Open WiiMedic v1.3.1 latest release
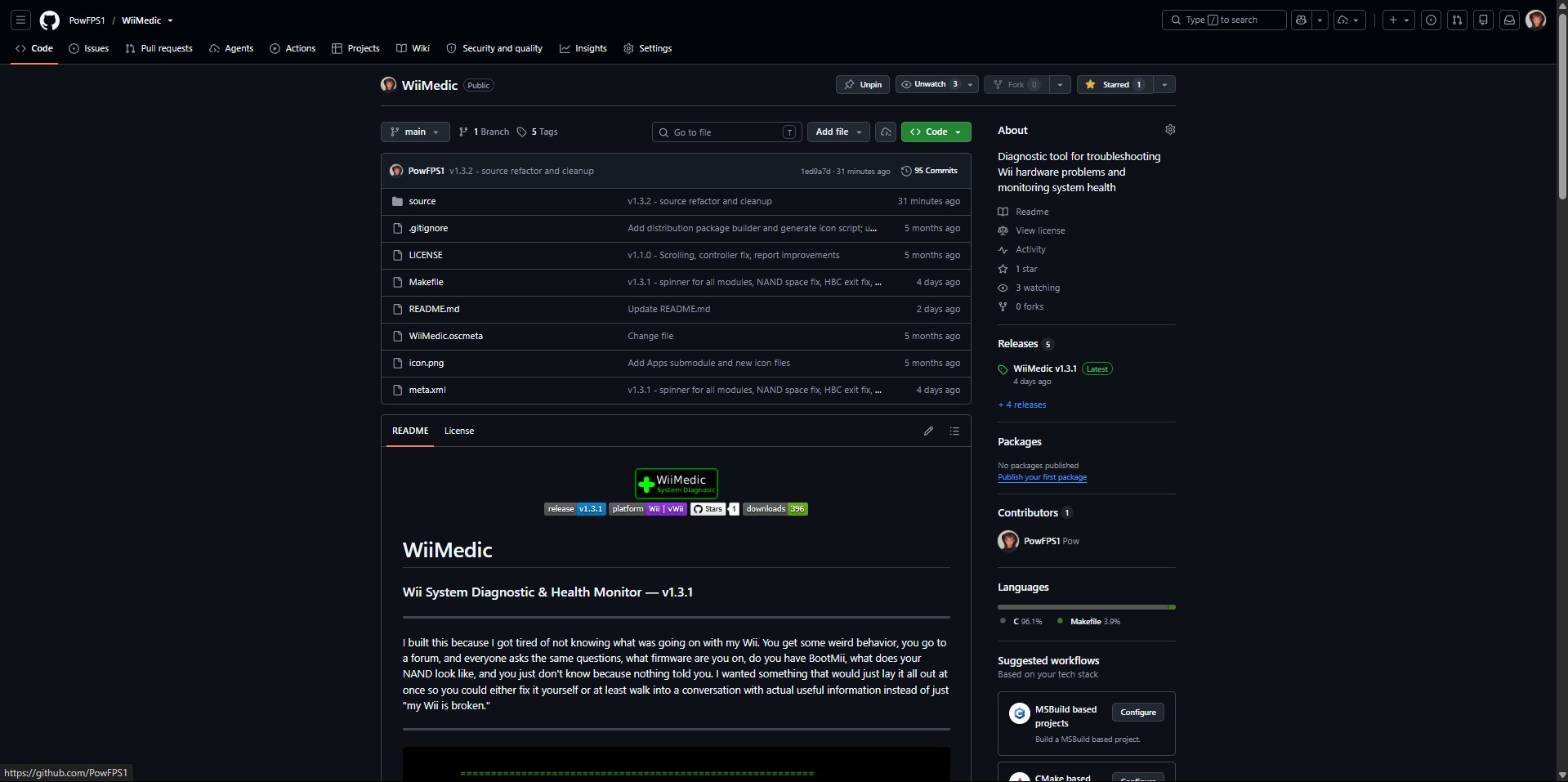The height and width of the screenshot is (782, 1568). [x=1045, y=369]
